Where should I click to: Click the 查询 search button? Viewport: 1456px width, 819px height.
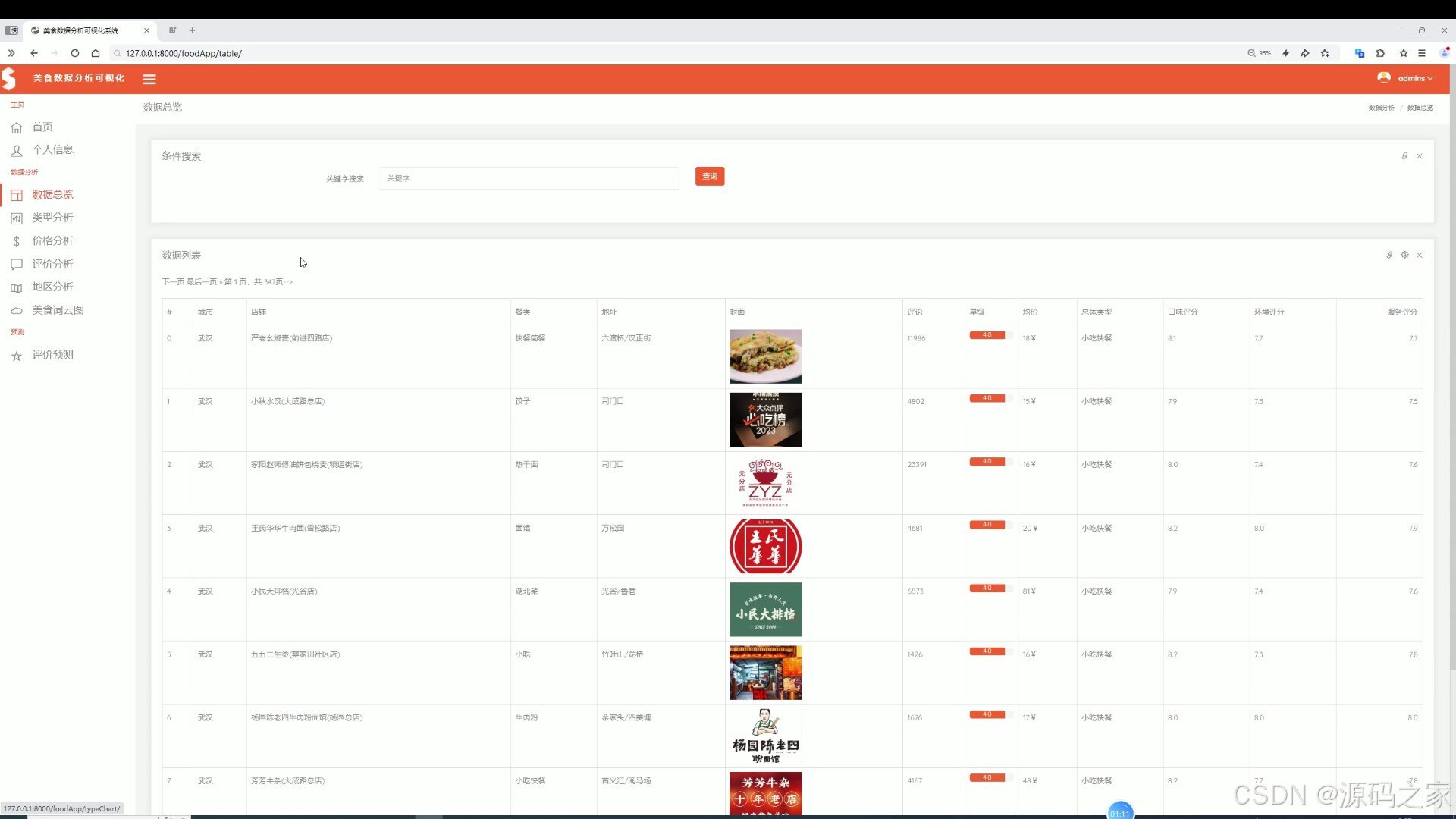709,177
